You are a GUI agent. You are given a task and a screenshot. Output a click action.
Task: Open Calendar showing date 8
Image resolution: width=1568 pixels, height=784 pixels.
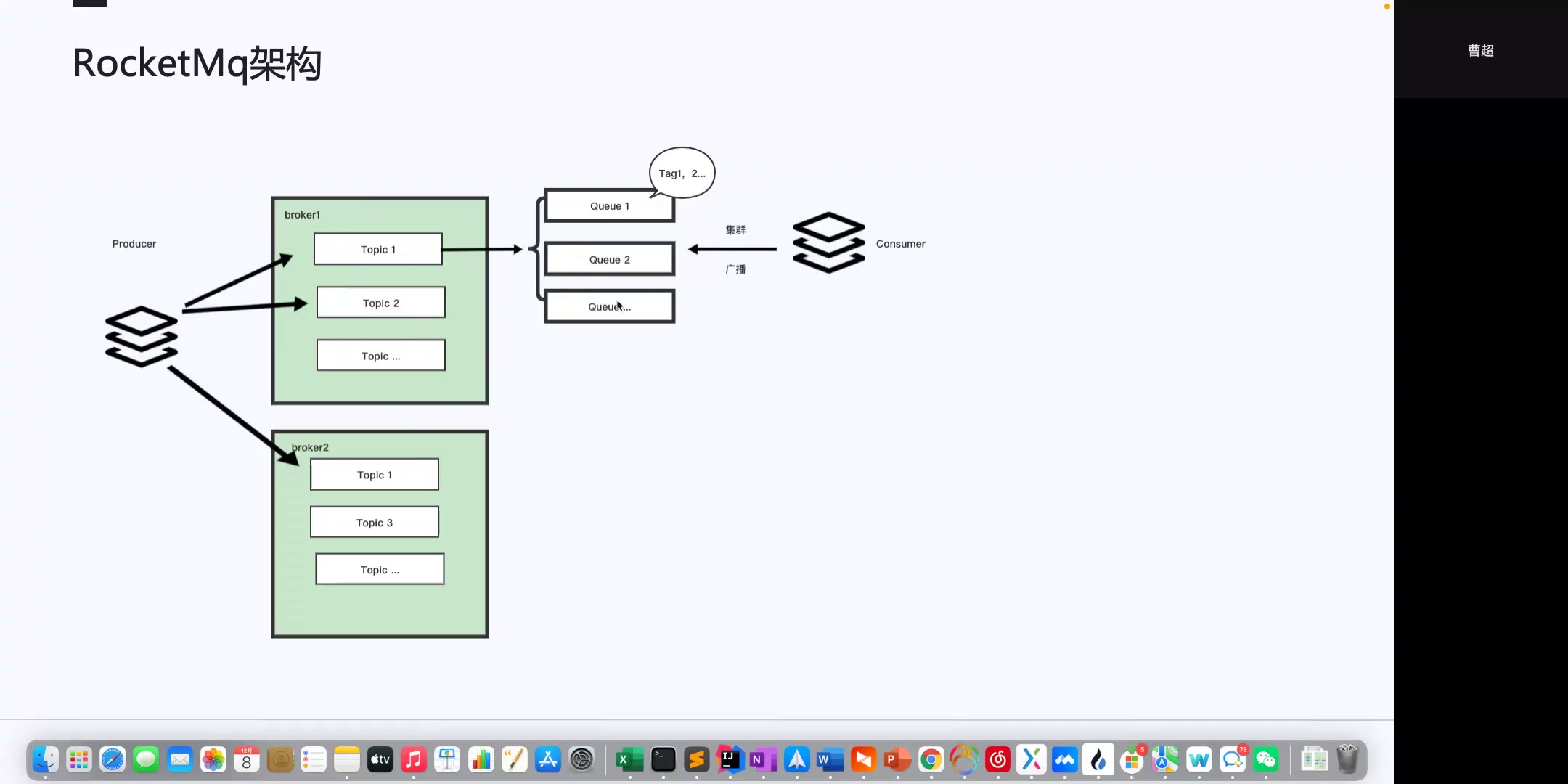(x=247, y=760)
